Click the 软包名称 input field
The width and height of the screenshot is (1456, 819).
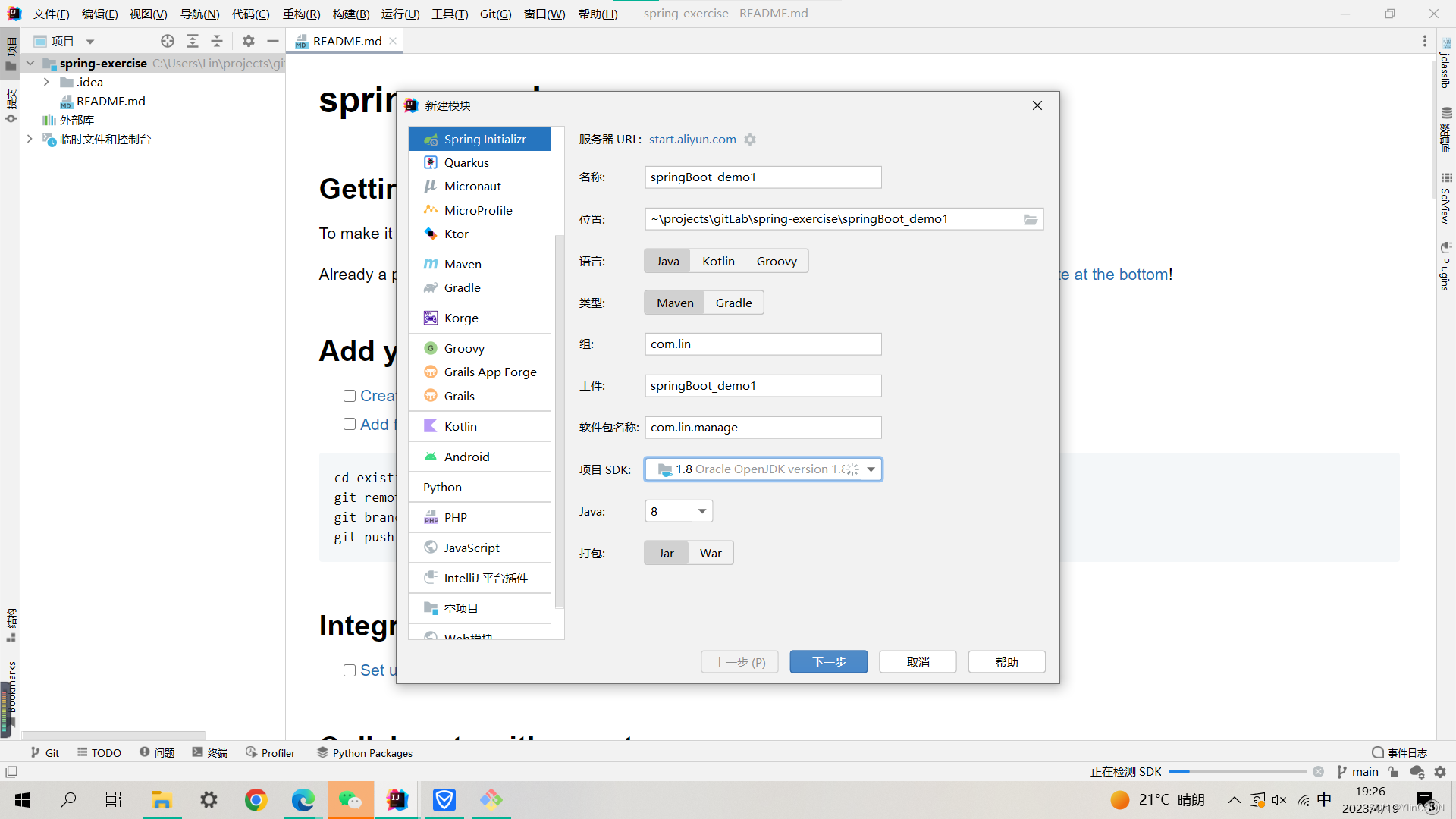coord(762,427)
